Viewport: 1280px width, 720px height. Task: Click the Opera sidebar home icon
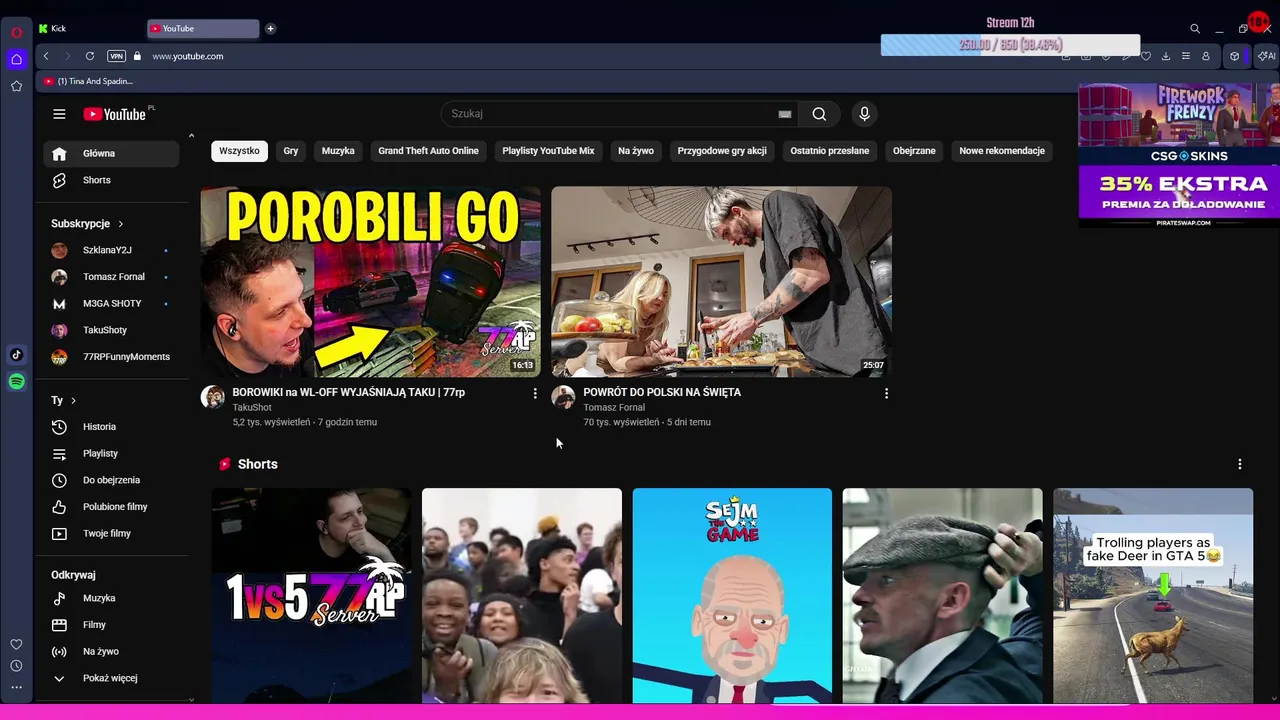coord(16,59)
